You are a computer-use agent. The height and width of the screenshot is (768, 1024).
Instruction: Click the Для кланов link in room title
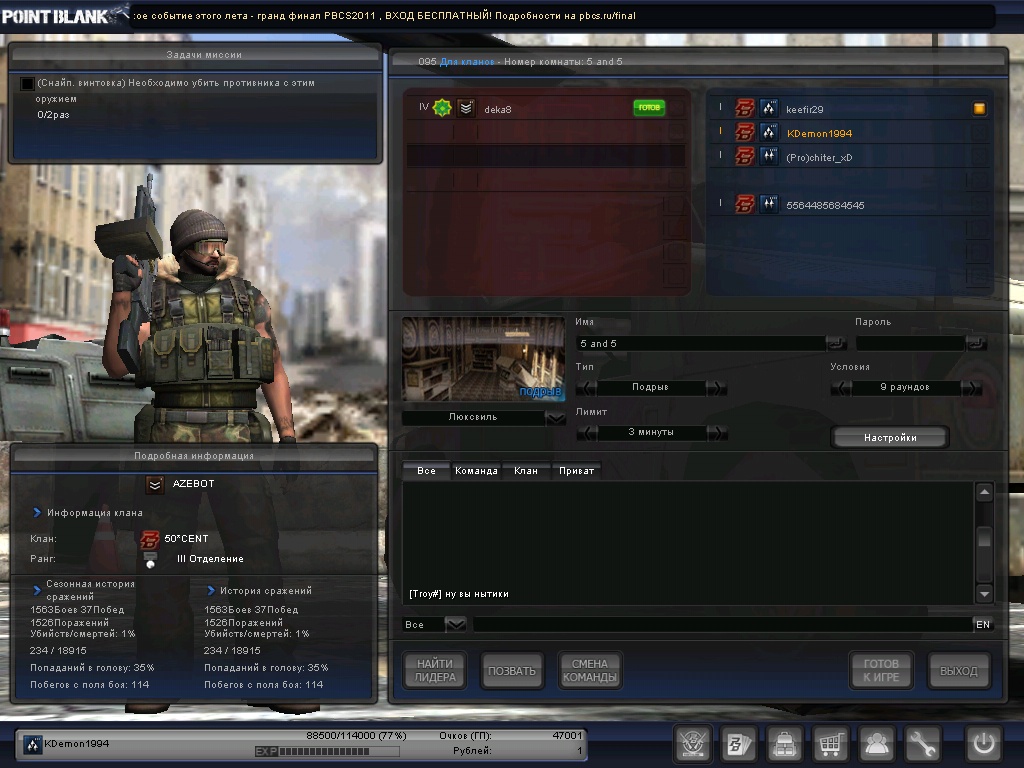point(467,61)
